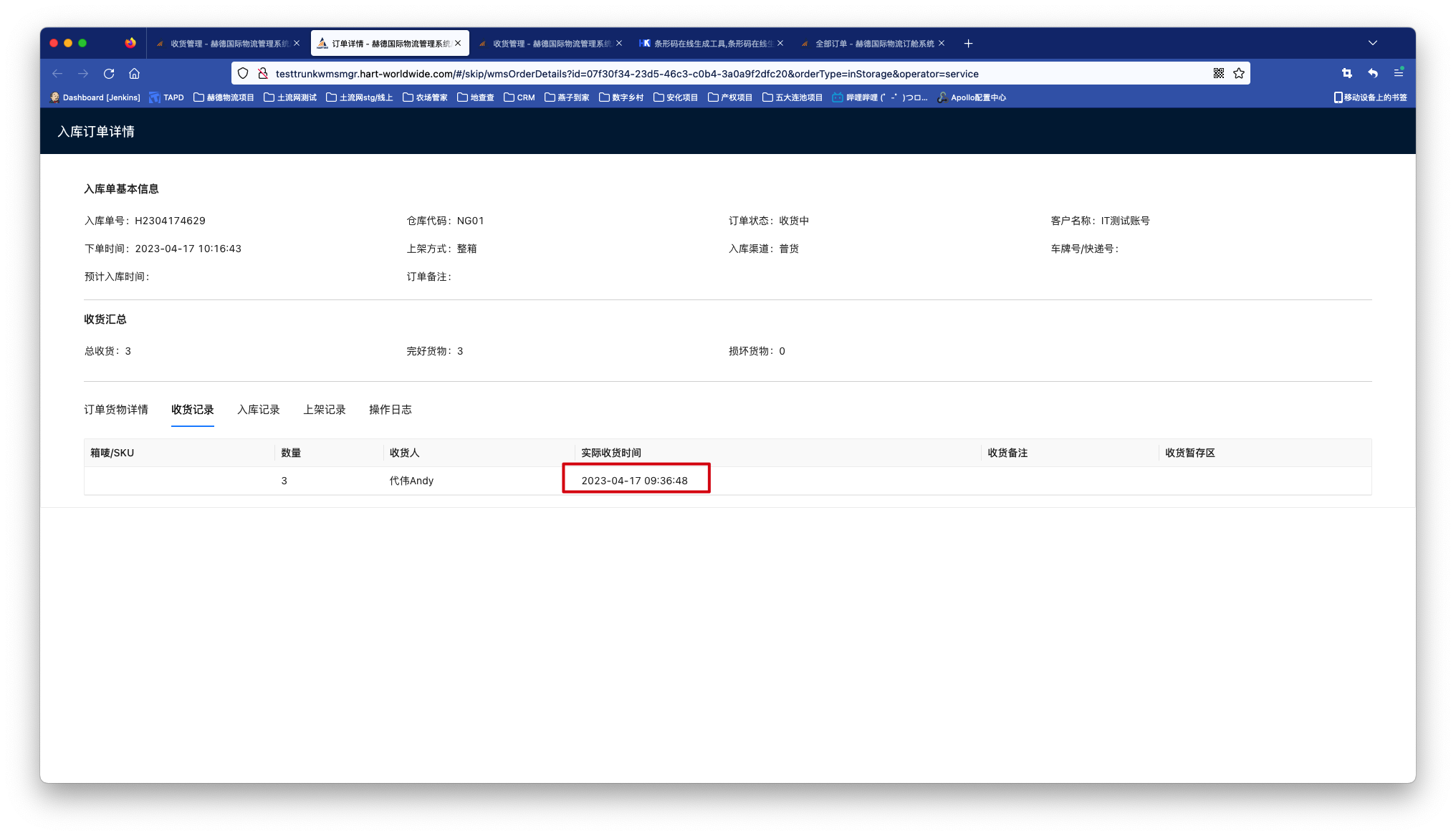This screenshot has width=1456, height=836.
Task: Toggle the tracking protection shield
Action: click(x=243, y=73)
